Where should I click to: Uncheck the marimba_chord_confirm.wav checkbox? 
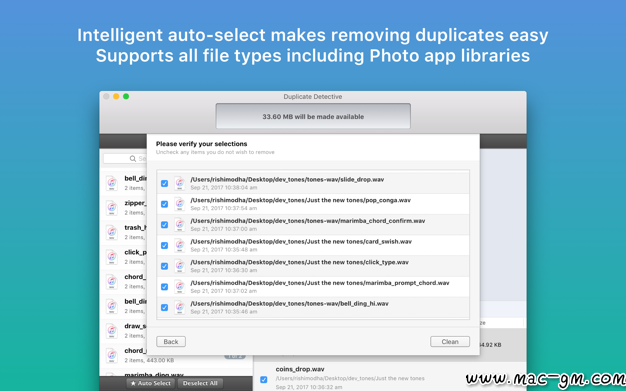tap(164, 225)
